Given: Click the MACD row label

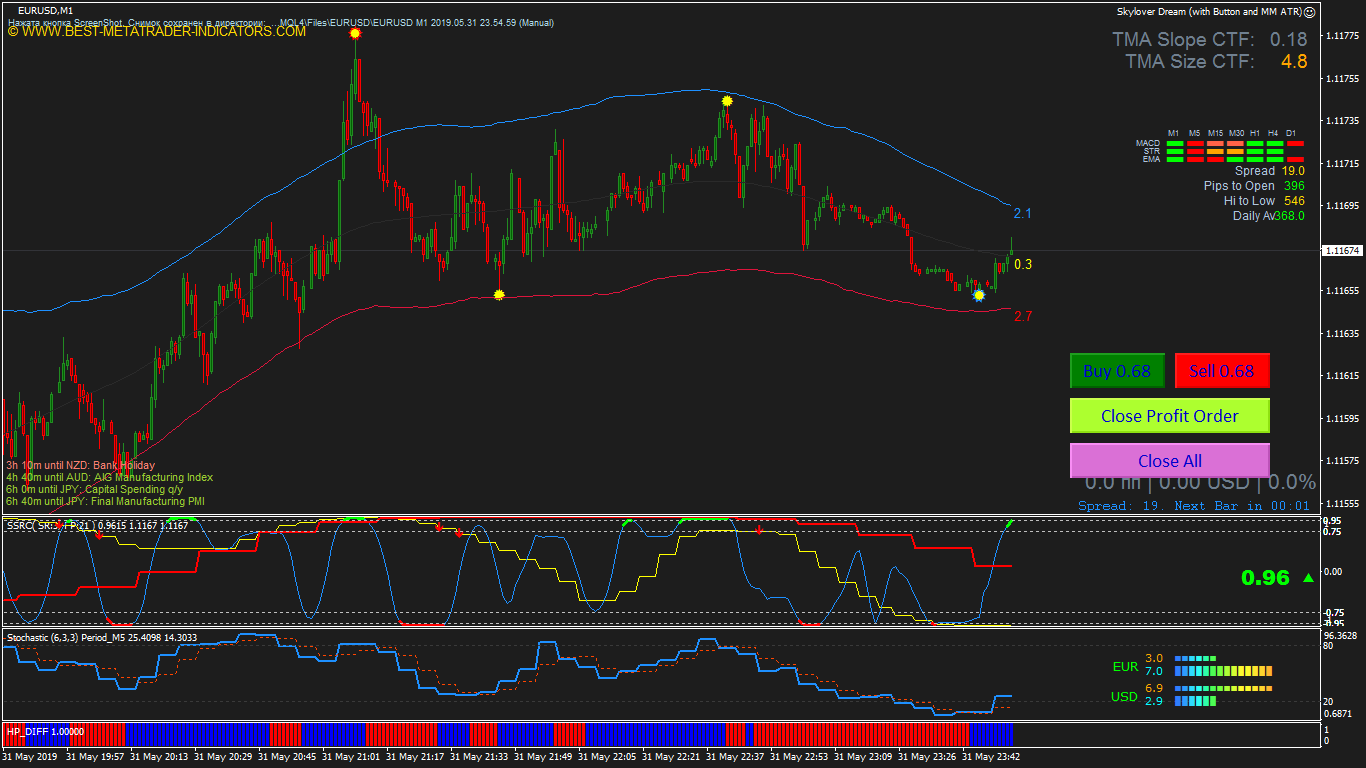Looking at the screenshot, I should pyautogui.click(x=1148, y=143).
